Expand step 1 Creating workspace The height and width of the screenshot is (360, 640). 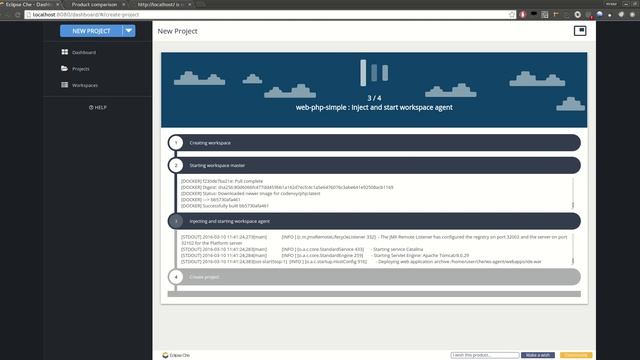[374, 143]
